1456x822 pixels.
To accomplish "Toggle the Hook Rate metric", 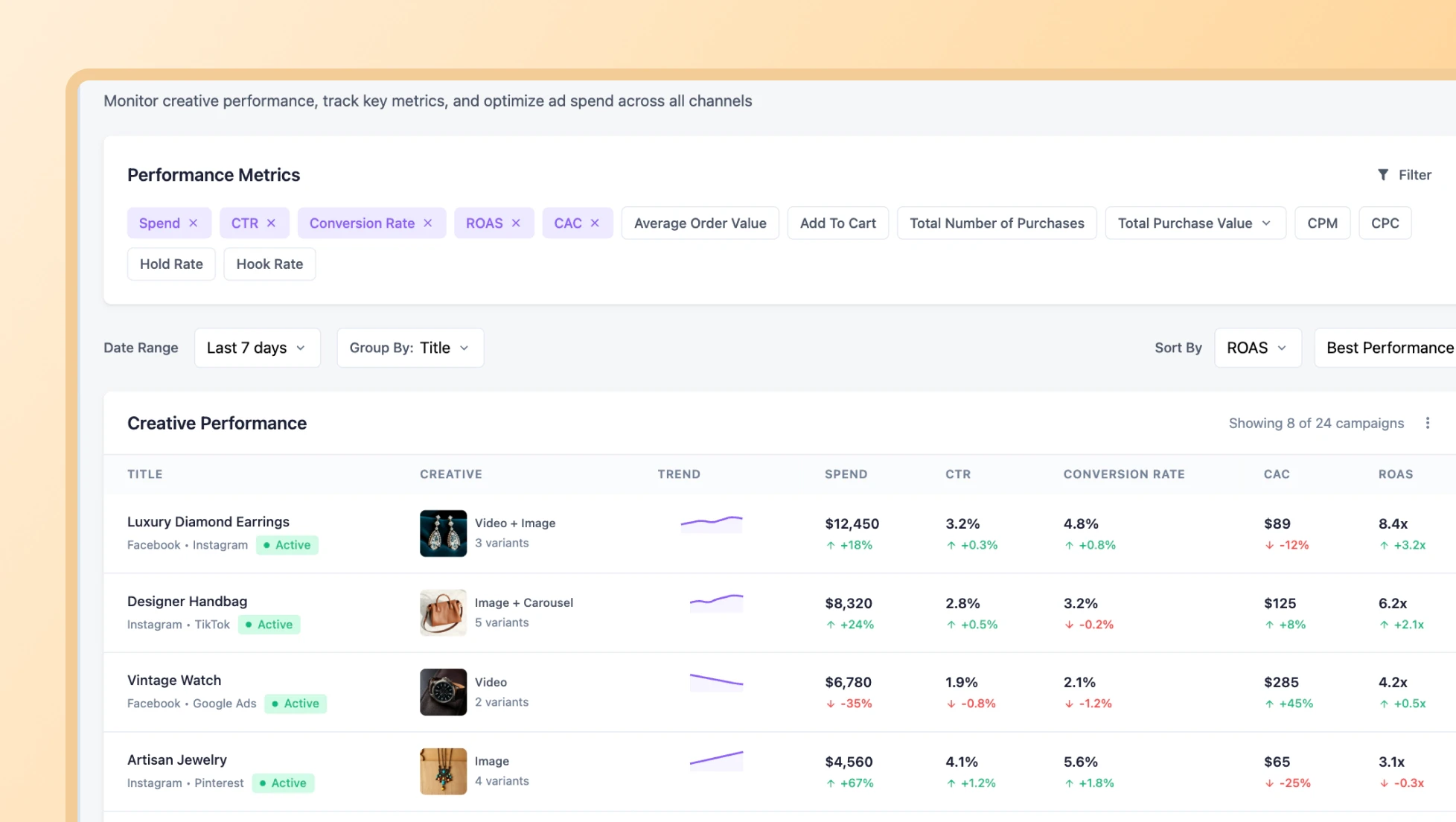I will (269, 264).
